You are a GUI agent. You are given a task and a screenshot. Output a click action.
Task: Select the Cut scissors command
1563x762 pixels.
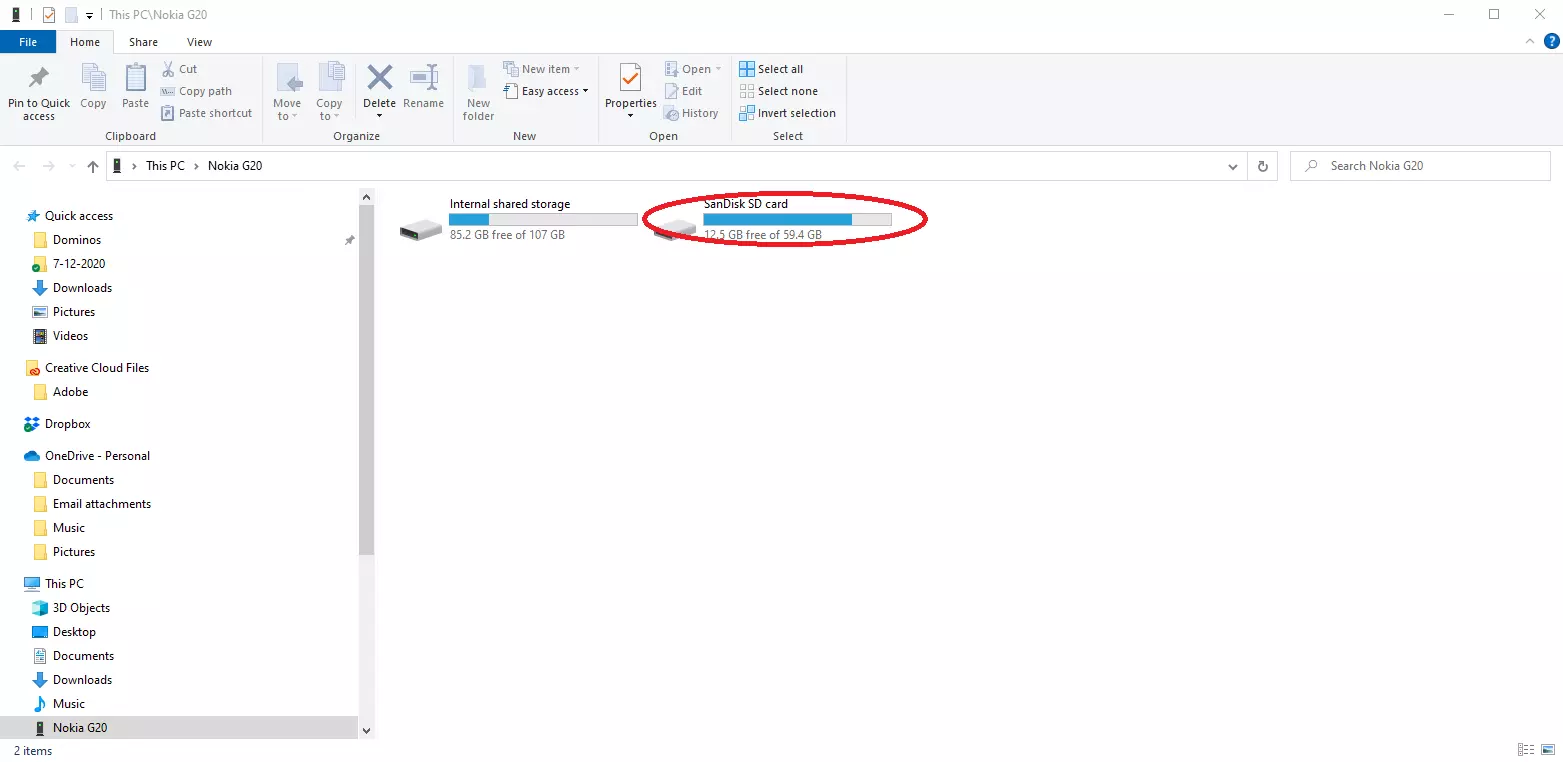pyautogui.click(x=180, y=69)
